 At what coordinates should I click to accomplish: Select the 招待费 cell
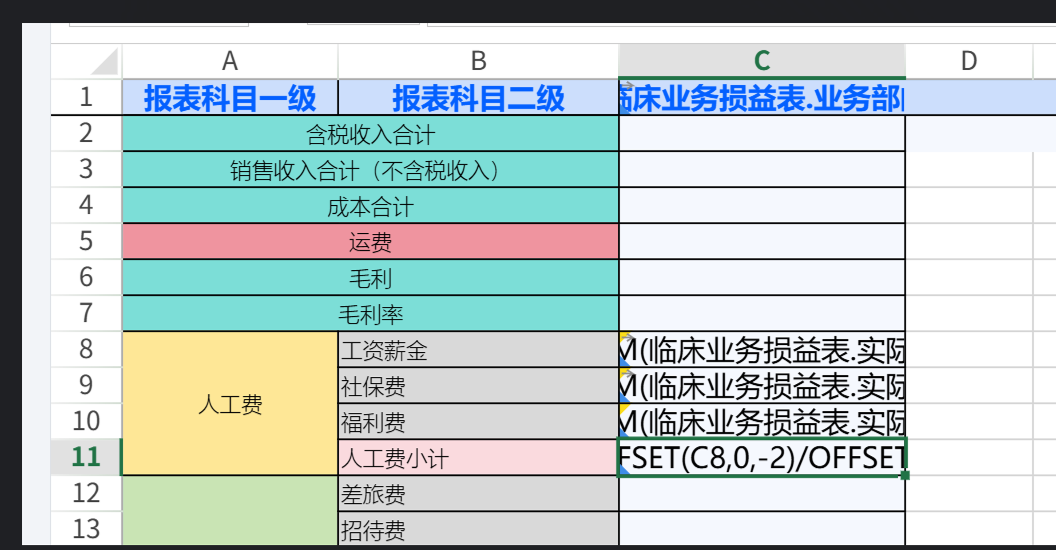478,530
